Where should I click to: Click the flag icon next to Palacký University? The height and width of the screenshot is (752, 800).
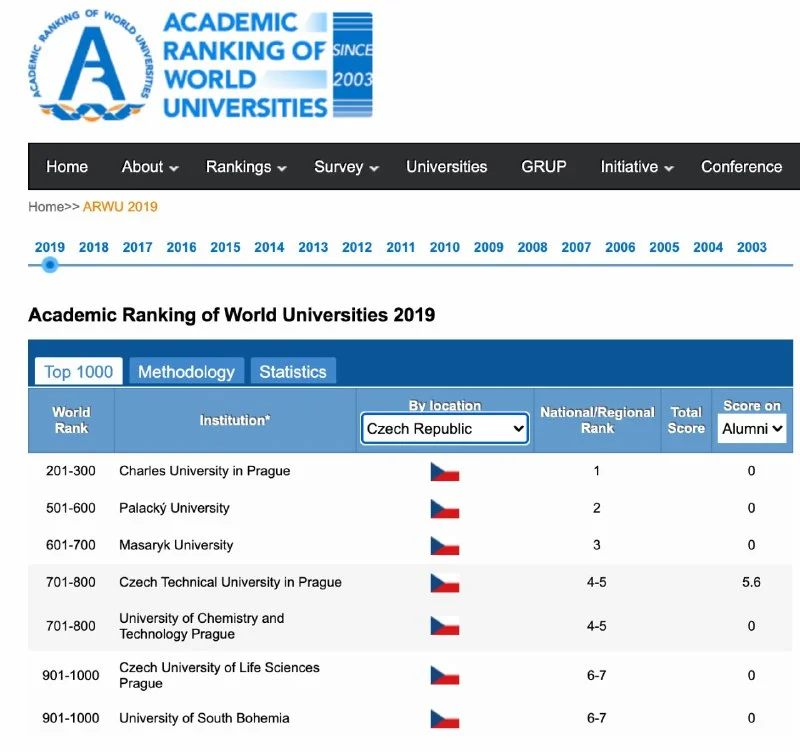[444, 508]
